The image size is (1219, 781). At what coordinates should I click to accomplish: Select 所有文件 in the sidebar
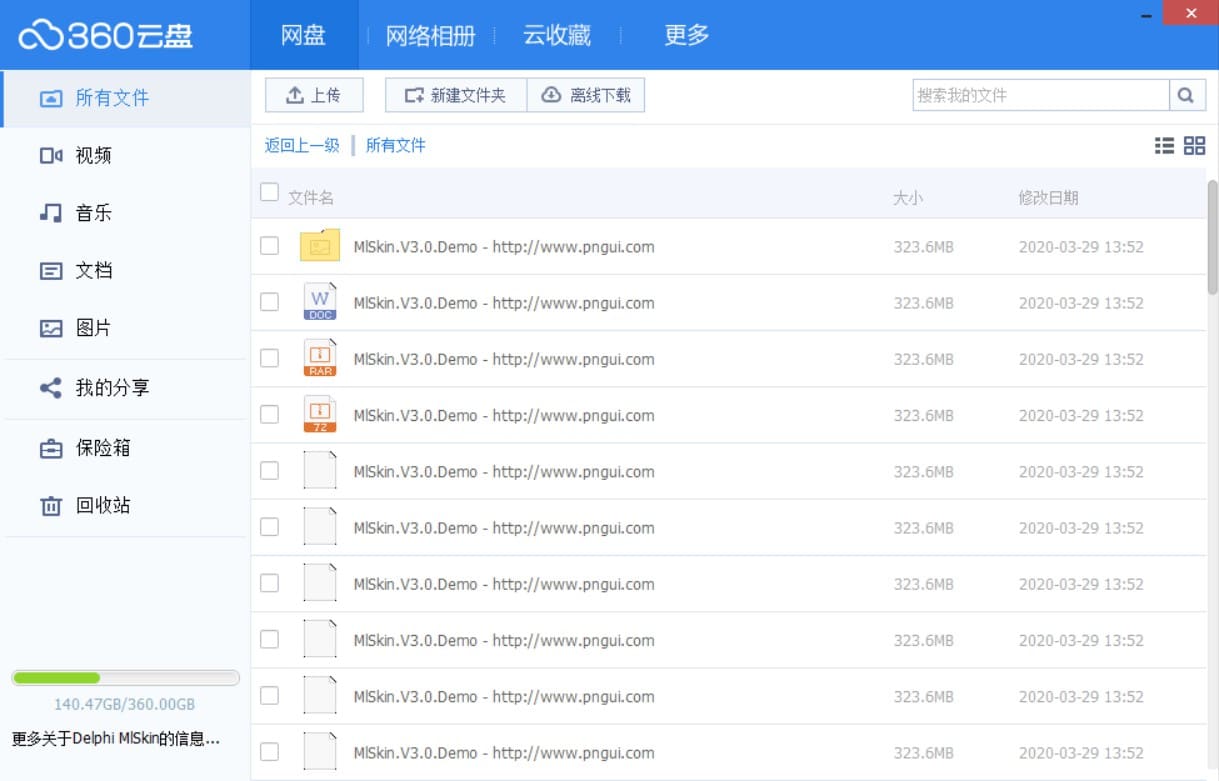[x=125, y=98]
